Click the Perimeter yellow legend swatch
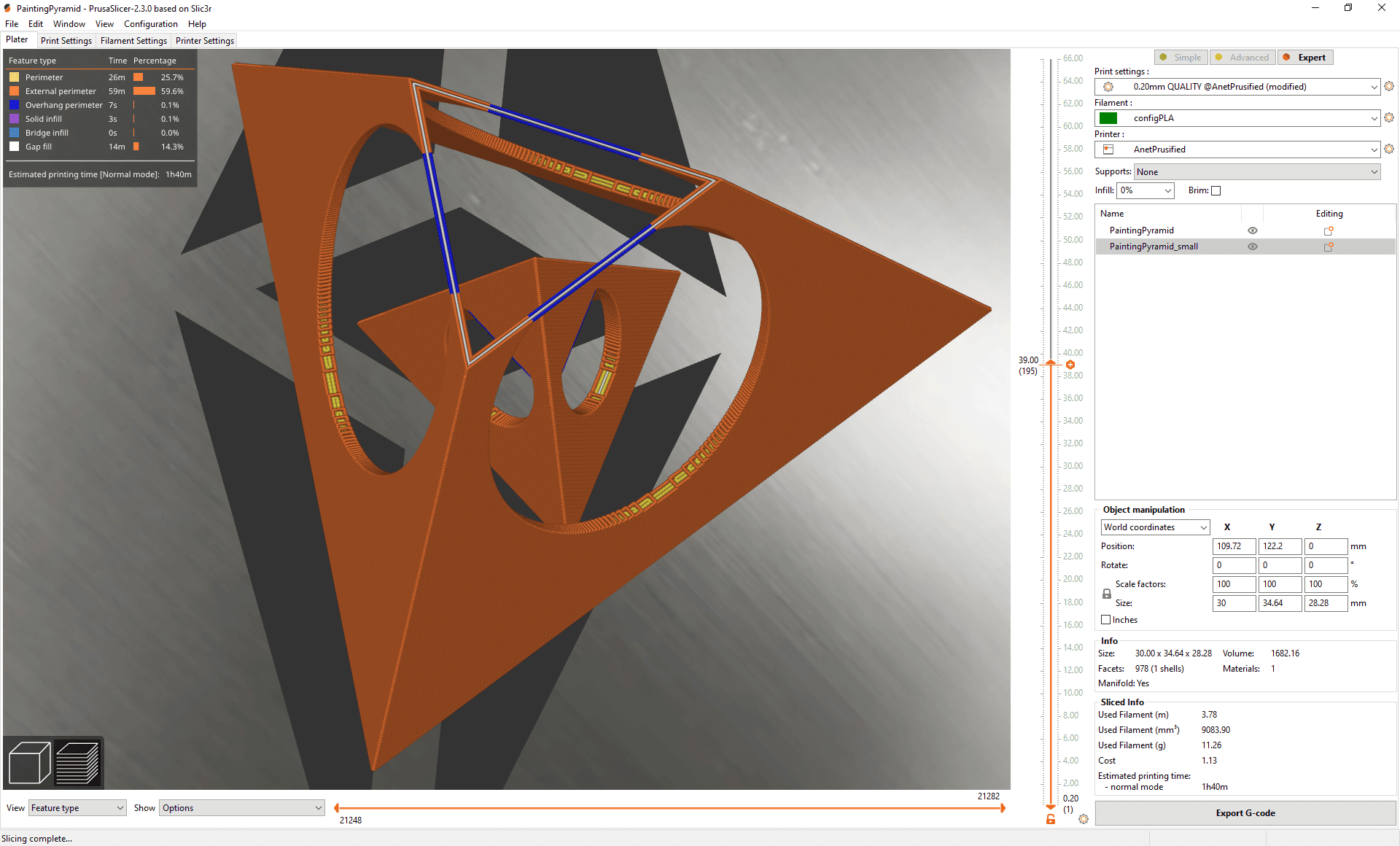 (14, 77)
